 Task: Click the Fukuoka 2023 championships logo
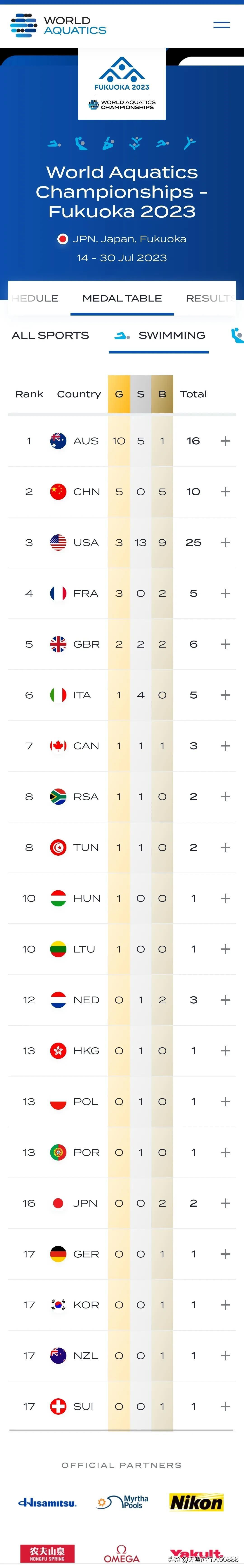(122, 83)
